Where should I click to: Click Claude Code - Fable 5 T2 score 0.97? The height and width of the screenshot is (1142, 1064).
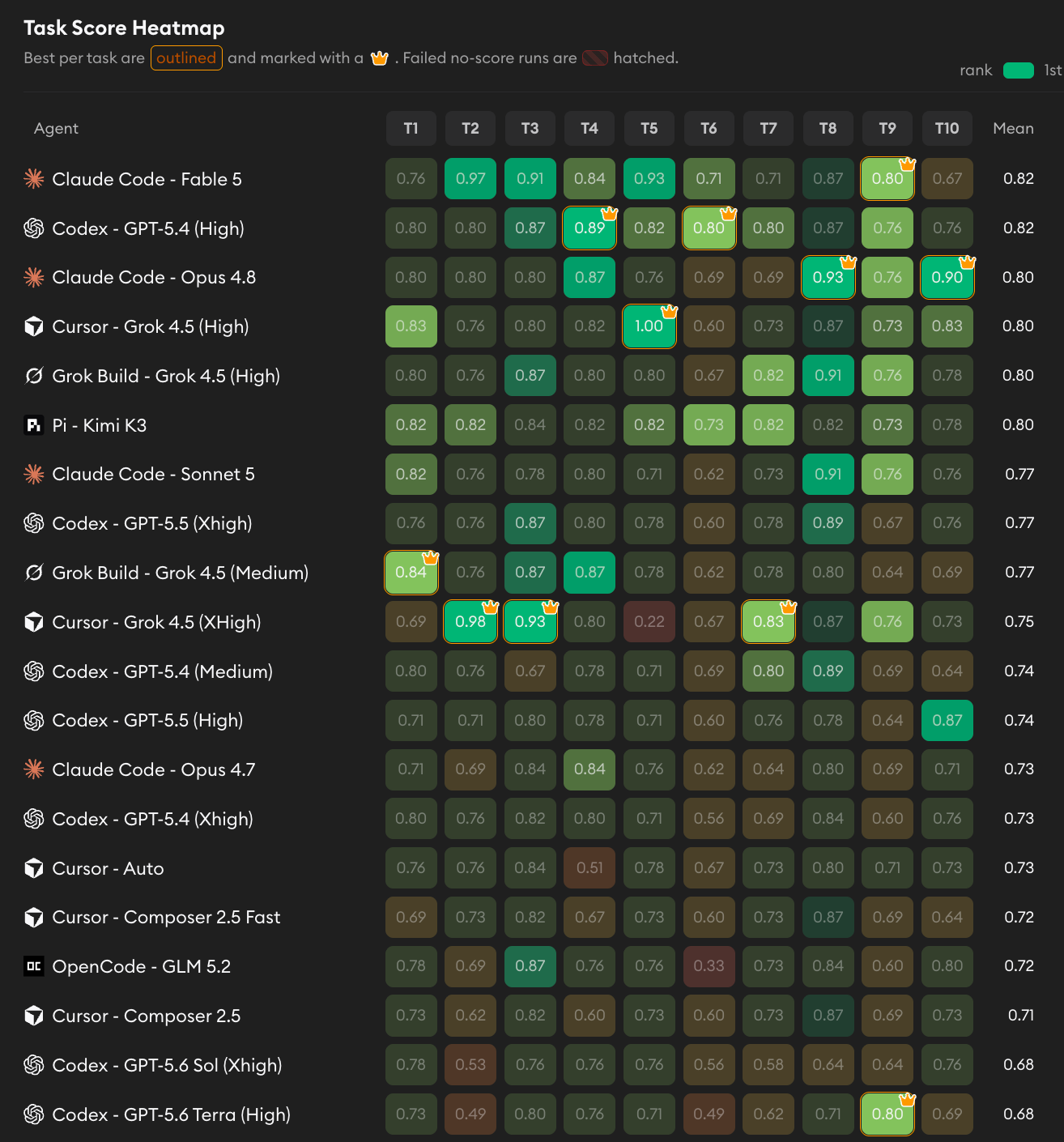click(x=470, y=178)
